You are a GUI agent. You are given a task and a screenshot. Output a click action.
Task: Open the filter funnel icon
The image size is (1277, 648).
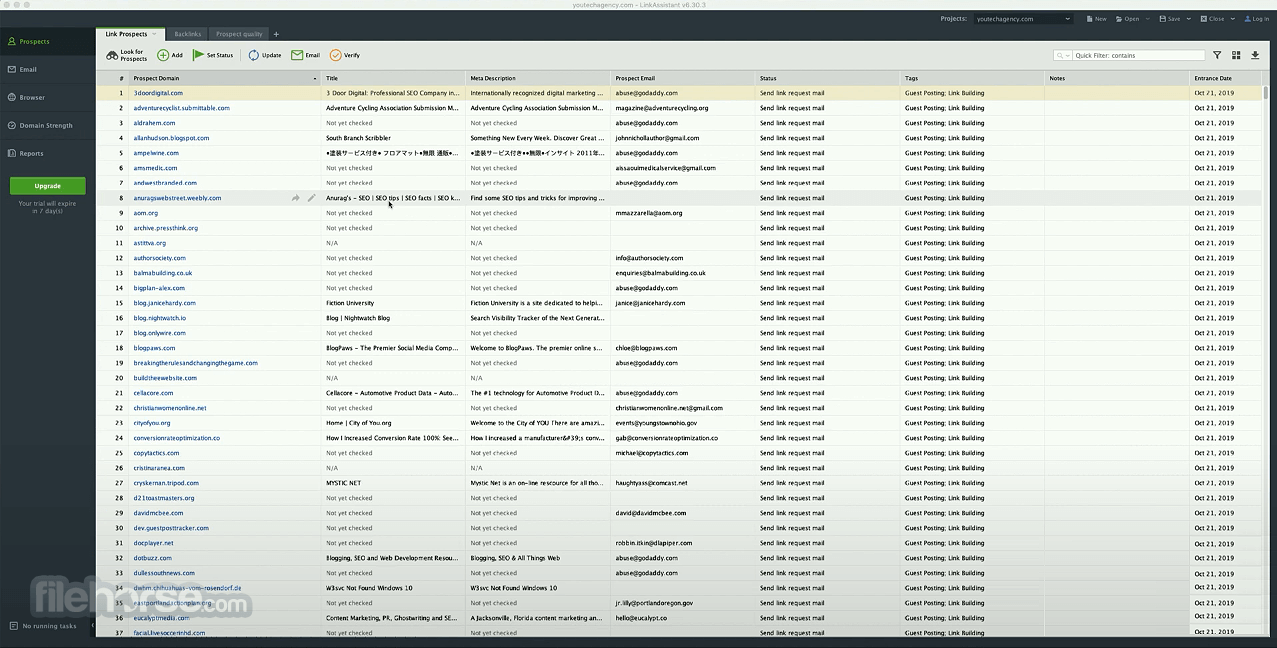point(1217,56)
